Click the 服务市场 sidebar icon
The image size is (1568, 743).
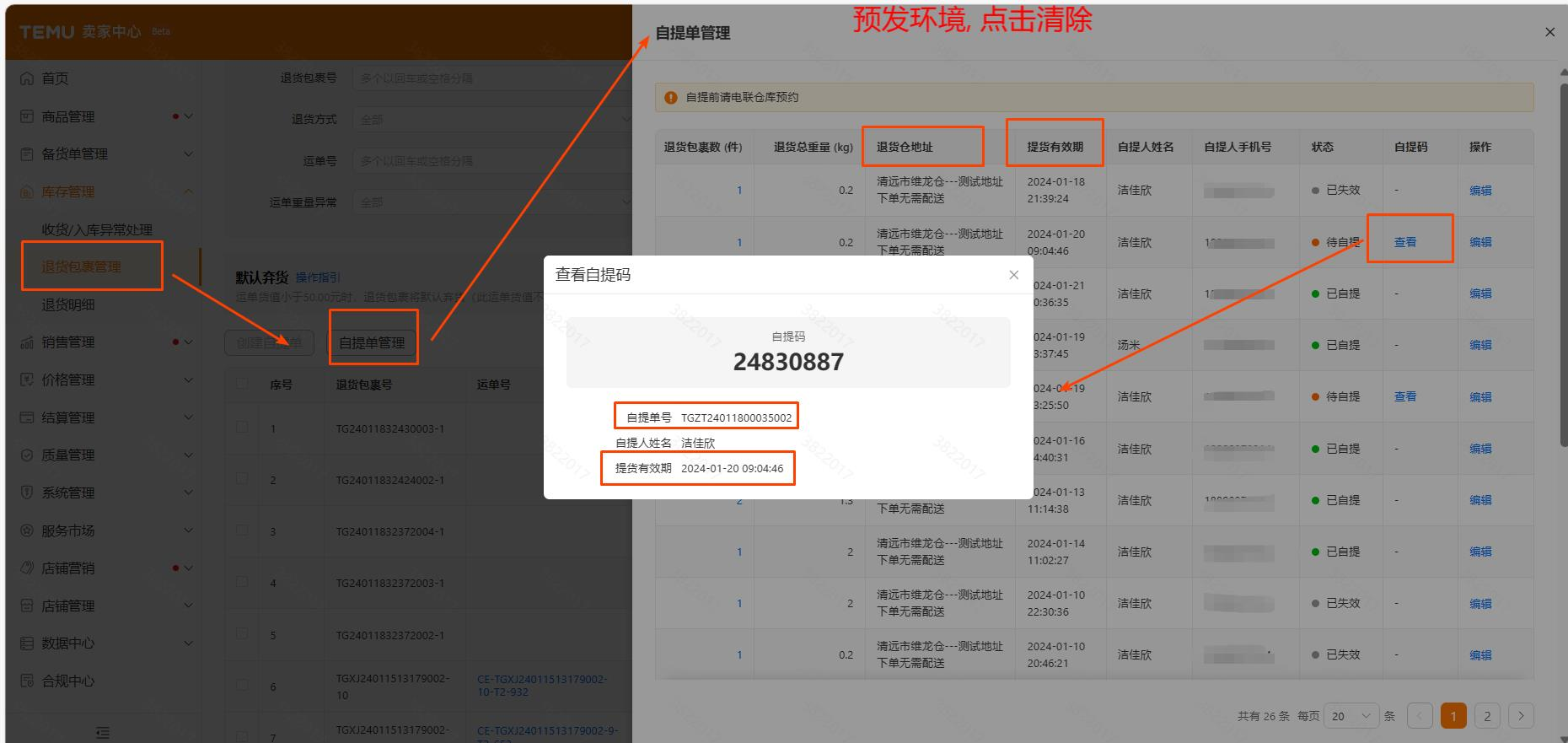tap(27, 530)
